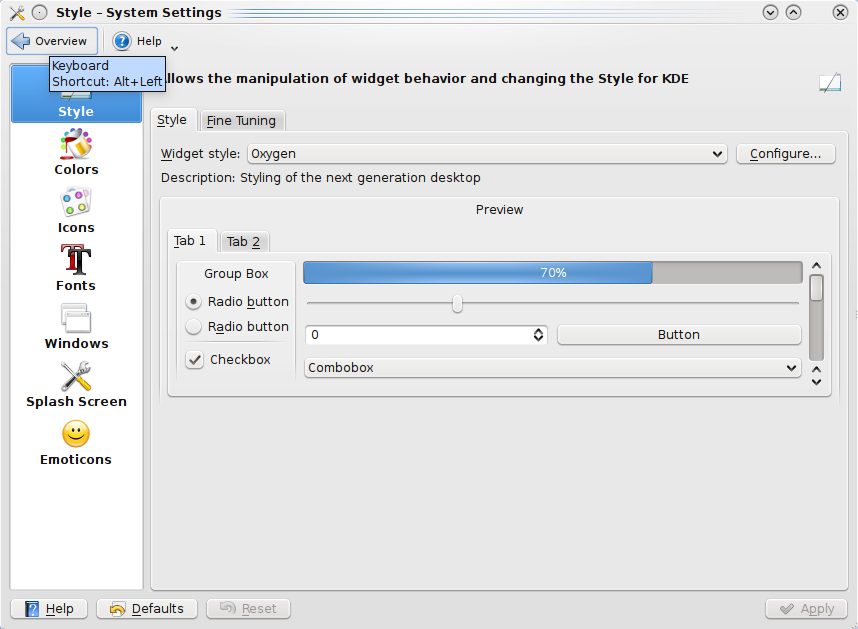The image size is (858, 629).
Task: Open the Widget style dropdown
Action: click(487, 154)
